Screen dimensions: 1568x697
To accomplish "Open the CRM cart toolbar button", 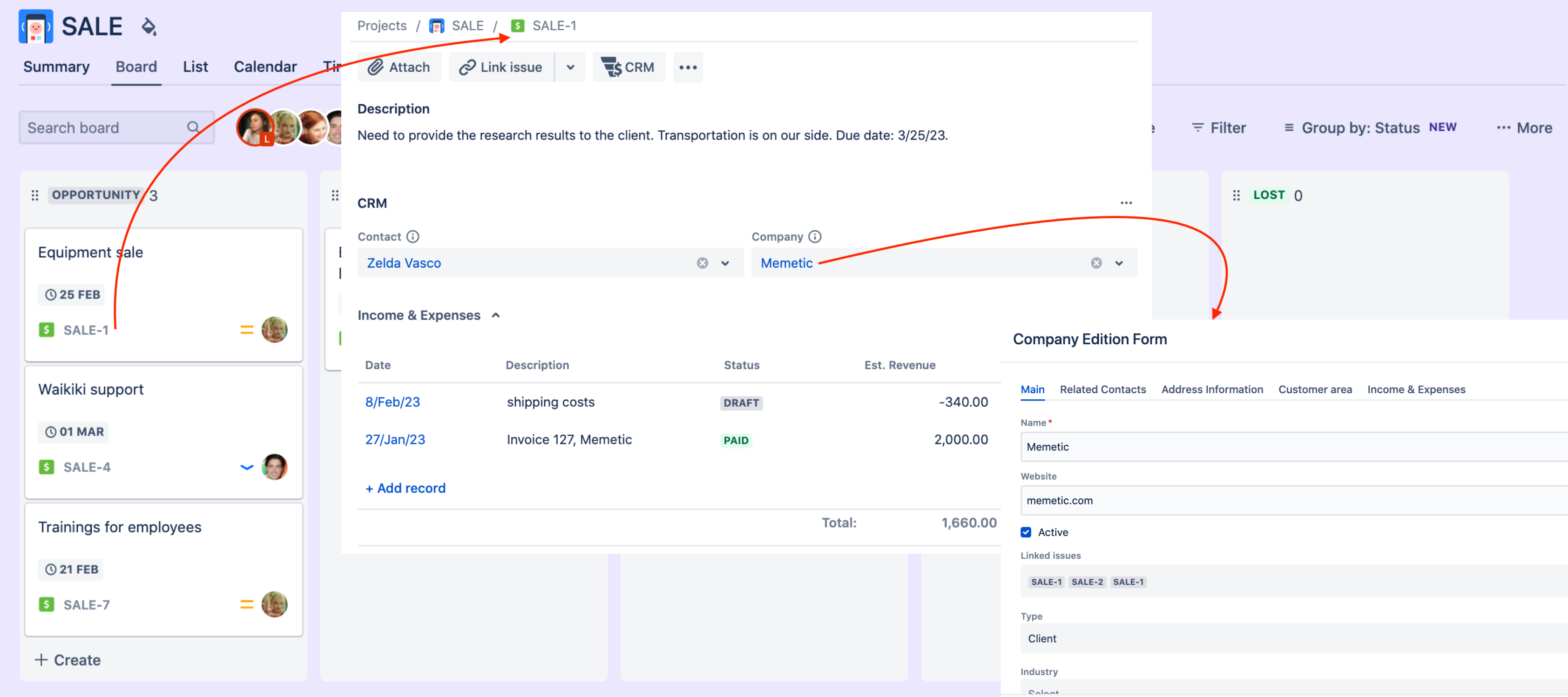I will 628,67.
